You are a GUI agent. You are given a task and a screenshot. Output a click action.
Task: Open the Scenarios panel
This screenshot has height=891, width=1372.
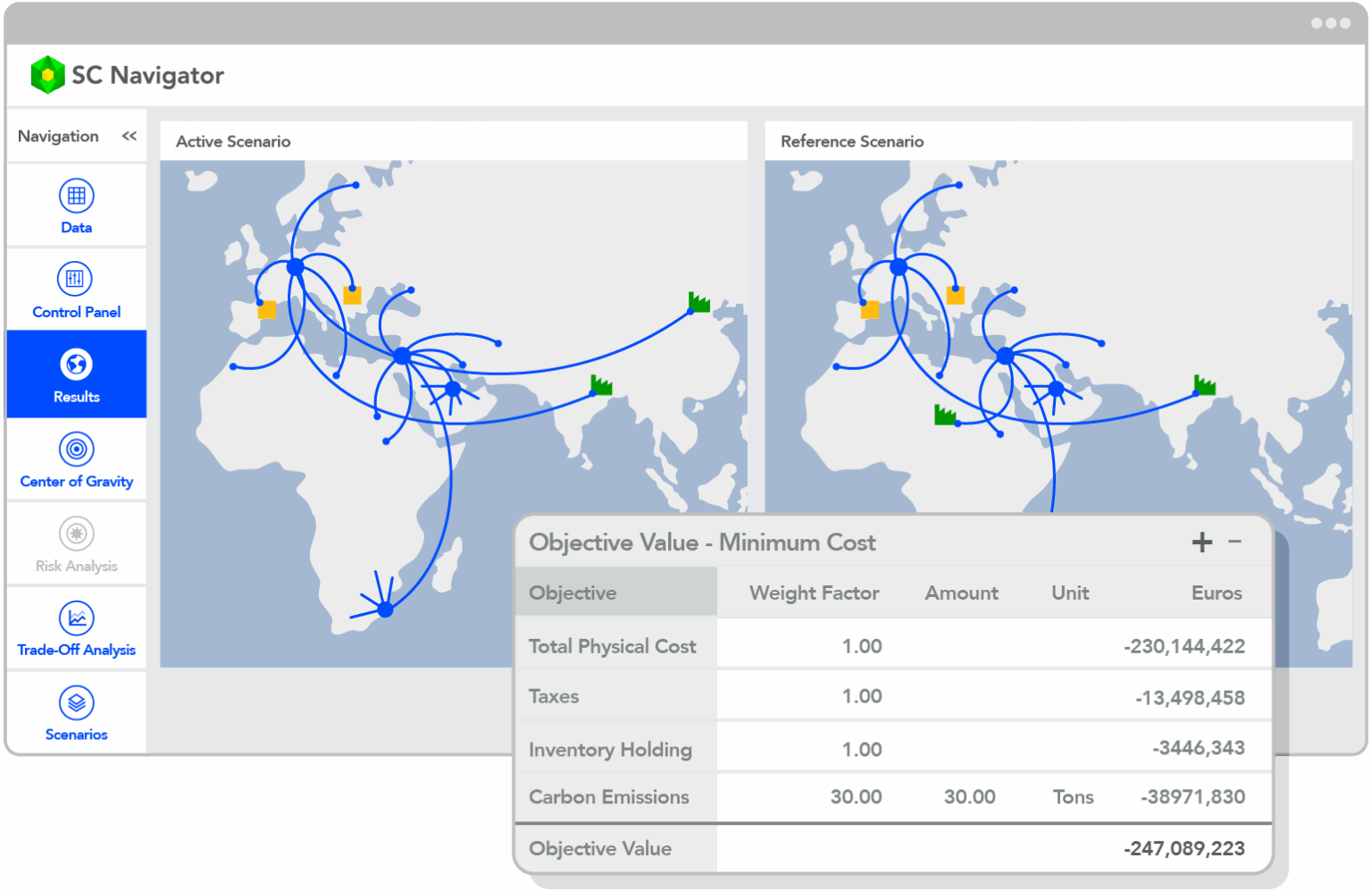click(x=76, y=710)
